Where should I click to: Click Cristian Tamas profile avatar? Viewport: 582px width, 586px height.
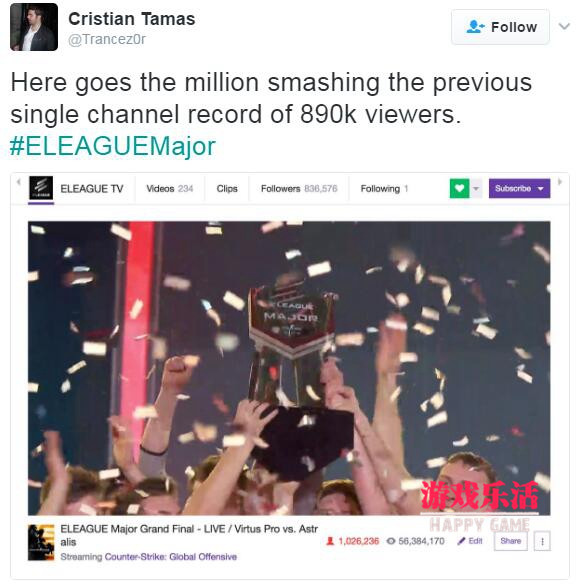tap(34, 27)
